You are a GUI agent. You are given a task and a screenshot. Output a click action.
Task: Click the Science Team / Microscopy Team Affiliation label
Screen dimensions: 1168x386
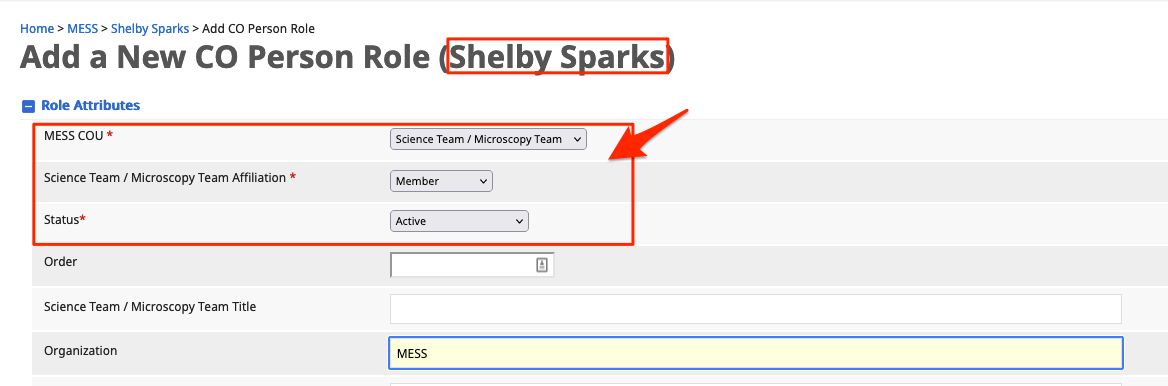point(170,178)
